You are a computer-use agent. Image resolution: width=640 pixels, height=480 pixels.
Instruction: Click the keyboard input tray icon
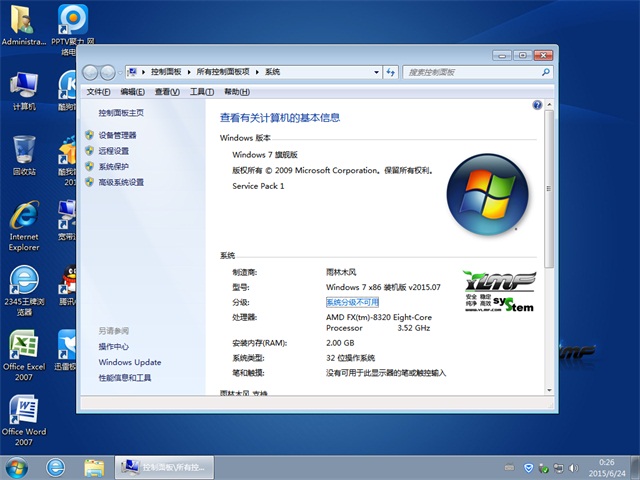pos(509,467)
